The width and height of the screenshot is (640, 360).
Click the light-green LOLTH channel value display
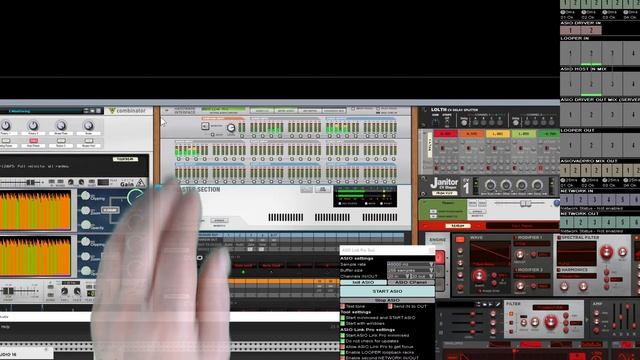click(524, 133)
